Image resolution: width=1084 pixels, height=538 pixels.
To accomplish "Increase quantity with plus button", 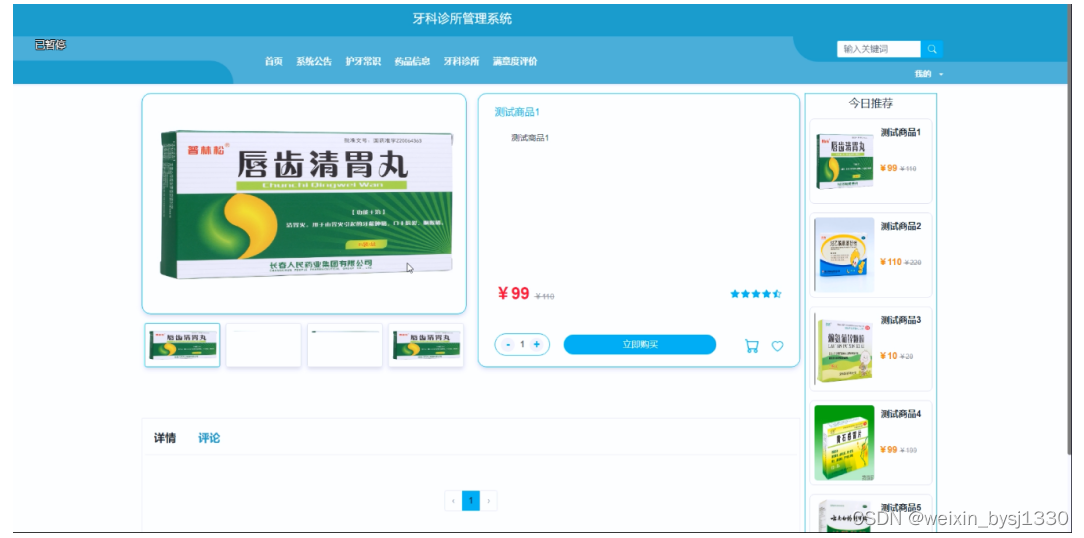I will pyautogui.click(x=536, y=344).
